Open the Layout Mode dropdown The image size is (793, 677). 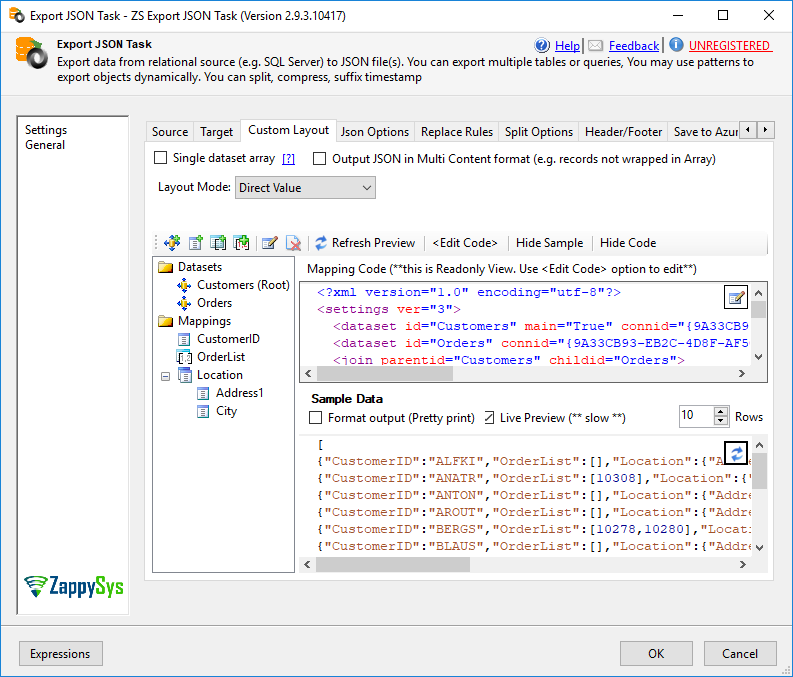click(305, 188)
